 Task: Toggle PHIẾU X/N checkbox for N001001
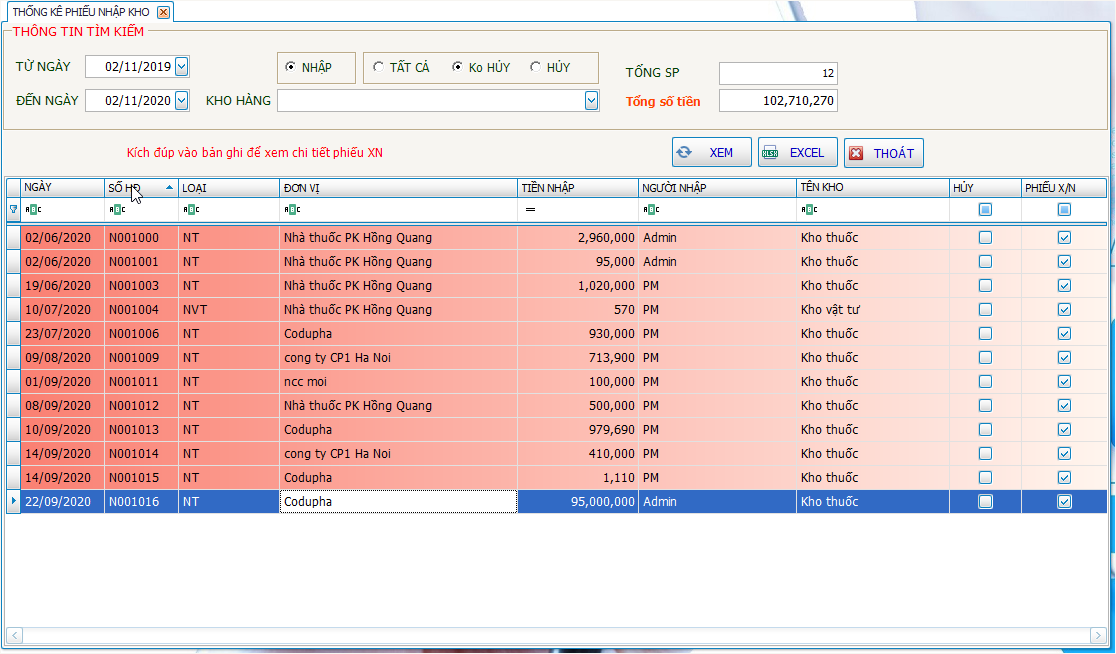1064,262
